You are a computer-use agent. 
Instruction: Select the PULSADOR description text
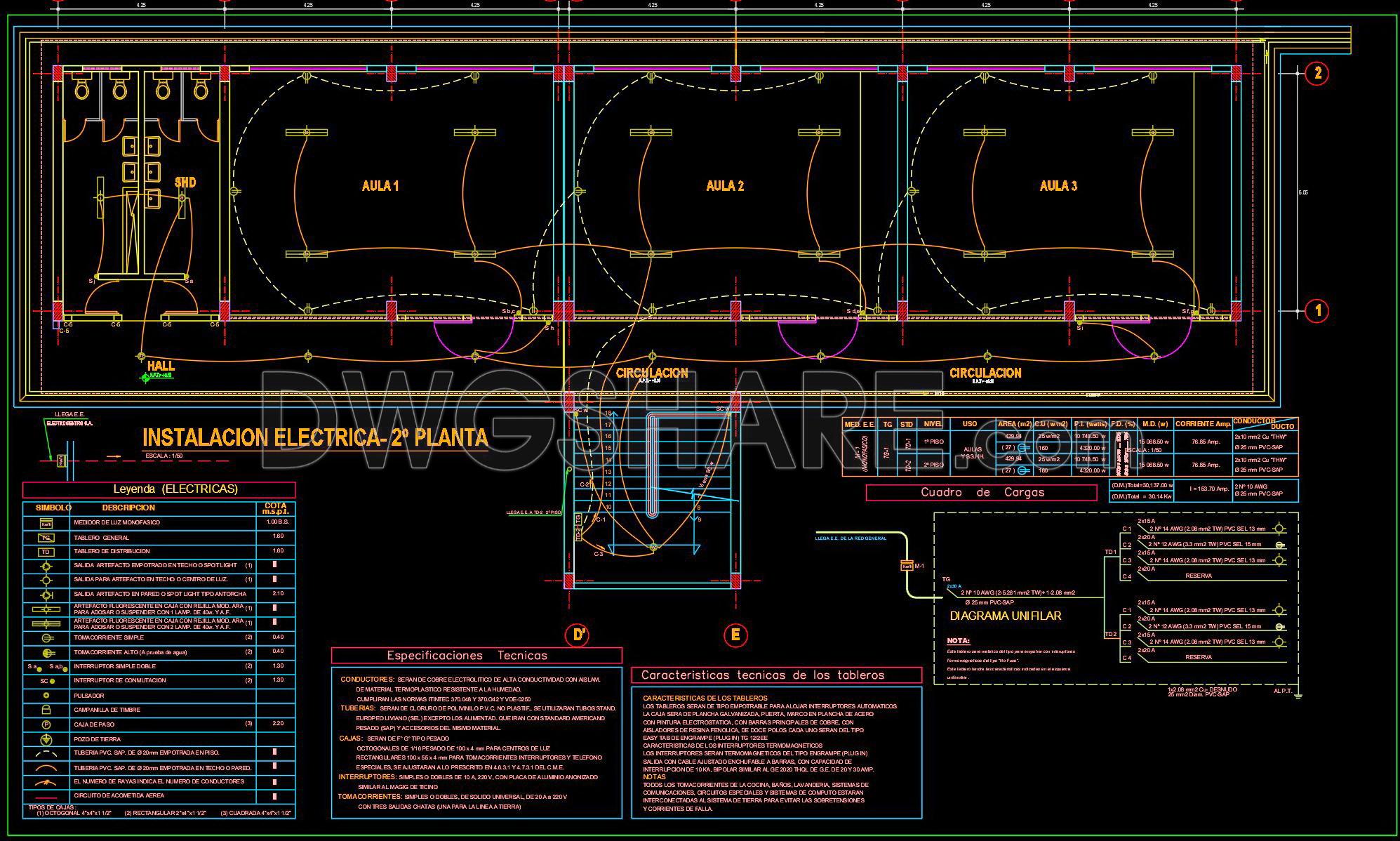point(88,696)
